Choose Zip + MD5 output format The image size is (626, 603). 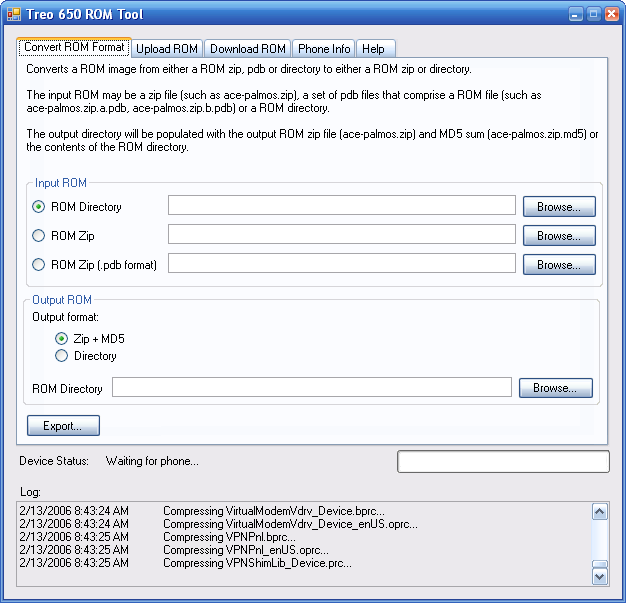pyautogui.click(x=61, y=339)
